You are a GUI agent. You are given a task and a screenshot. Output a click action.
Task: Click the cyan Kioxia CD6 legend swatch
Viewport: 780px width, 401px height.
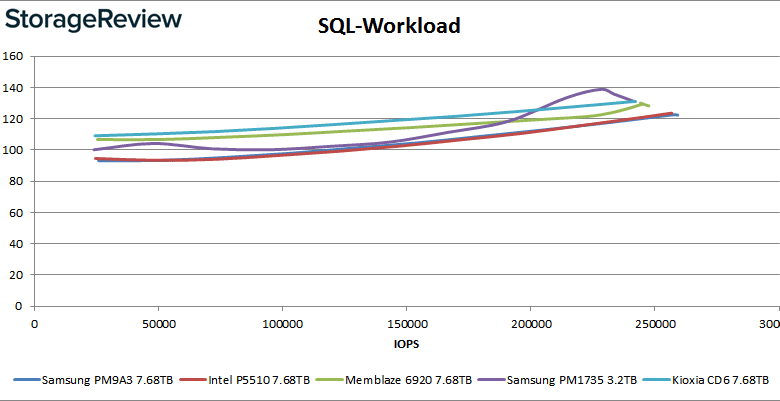point(656,380)
